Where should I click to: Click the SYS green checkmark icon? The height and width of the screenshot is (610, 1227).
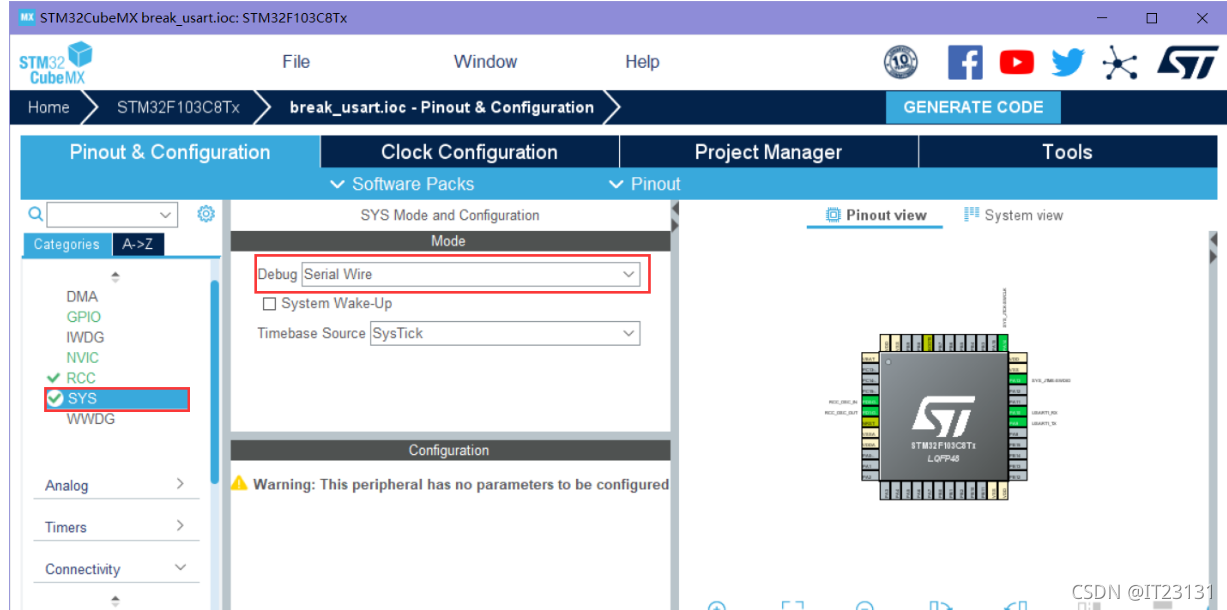[56, 399]
